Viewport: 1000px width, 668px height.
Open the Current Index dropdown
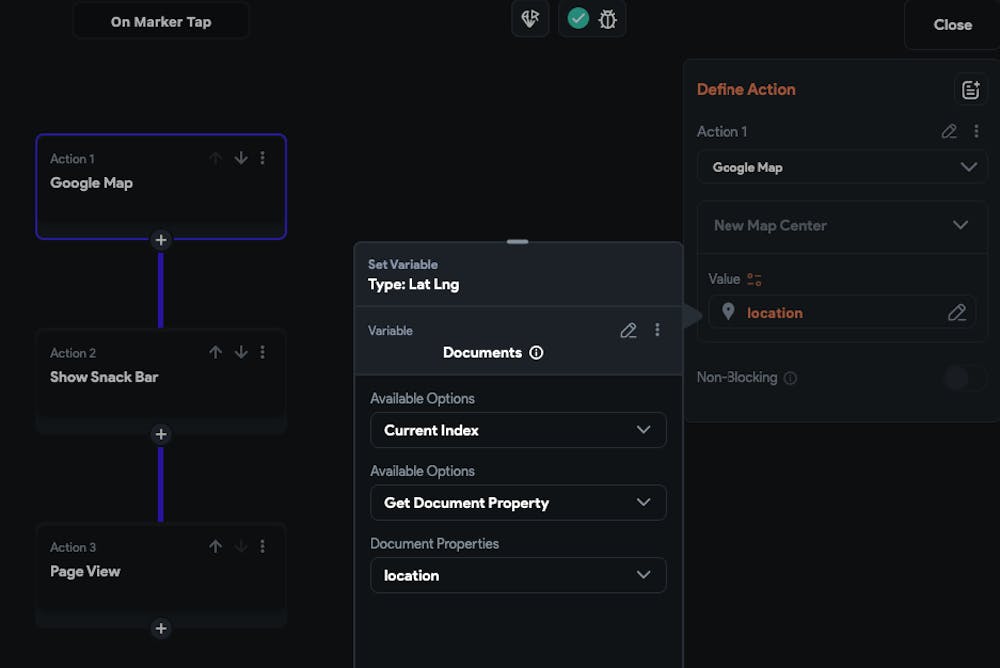click(x=518, y=430)
